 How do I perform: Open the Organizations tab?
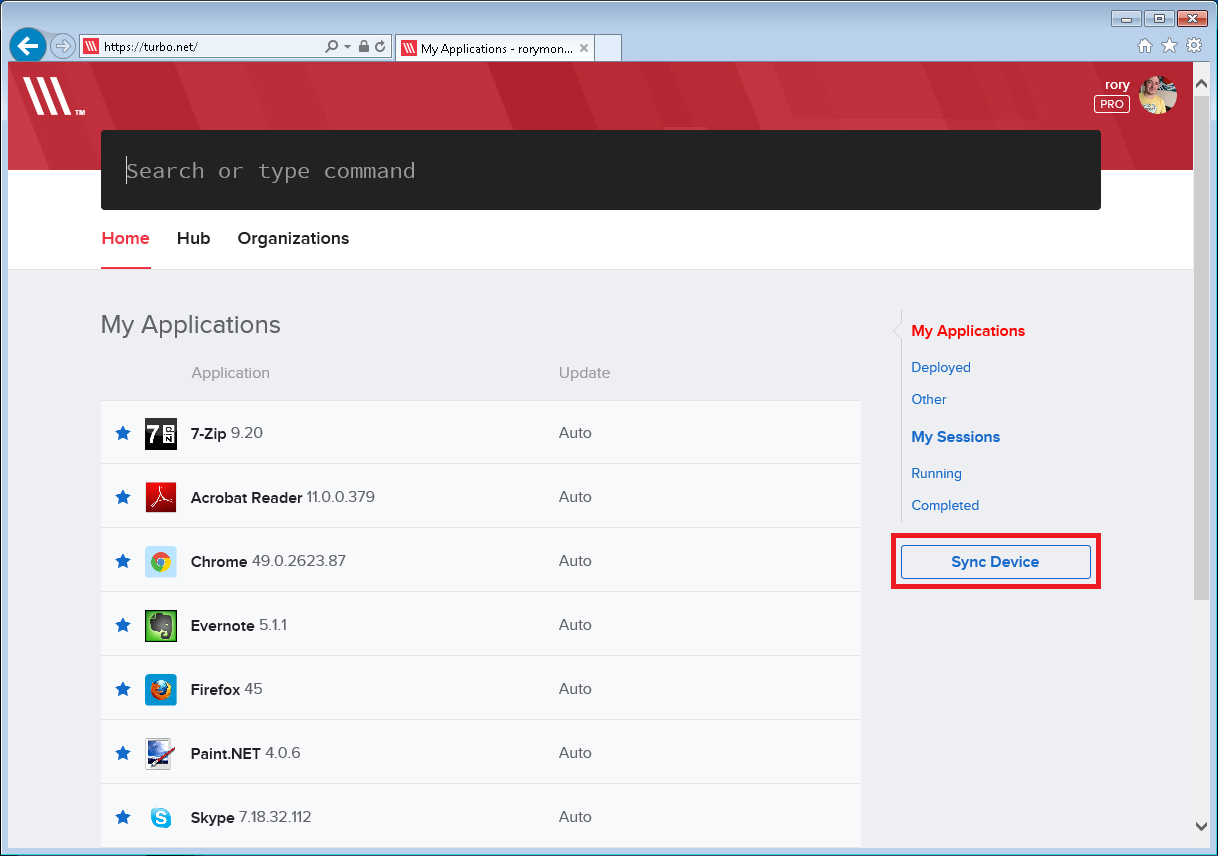[x=293, y=238]
